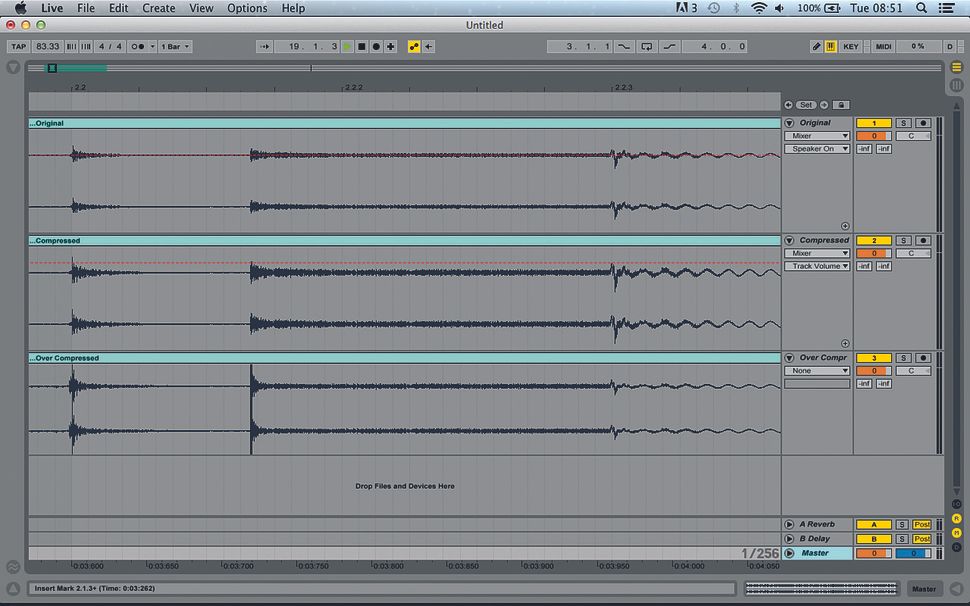Toggle Post on the A Reverb return
Viewport: 970px width, 606px height.
920,523
